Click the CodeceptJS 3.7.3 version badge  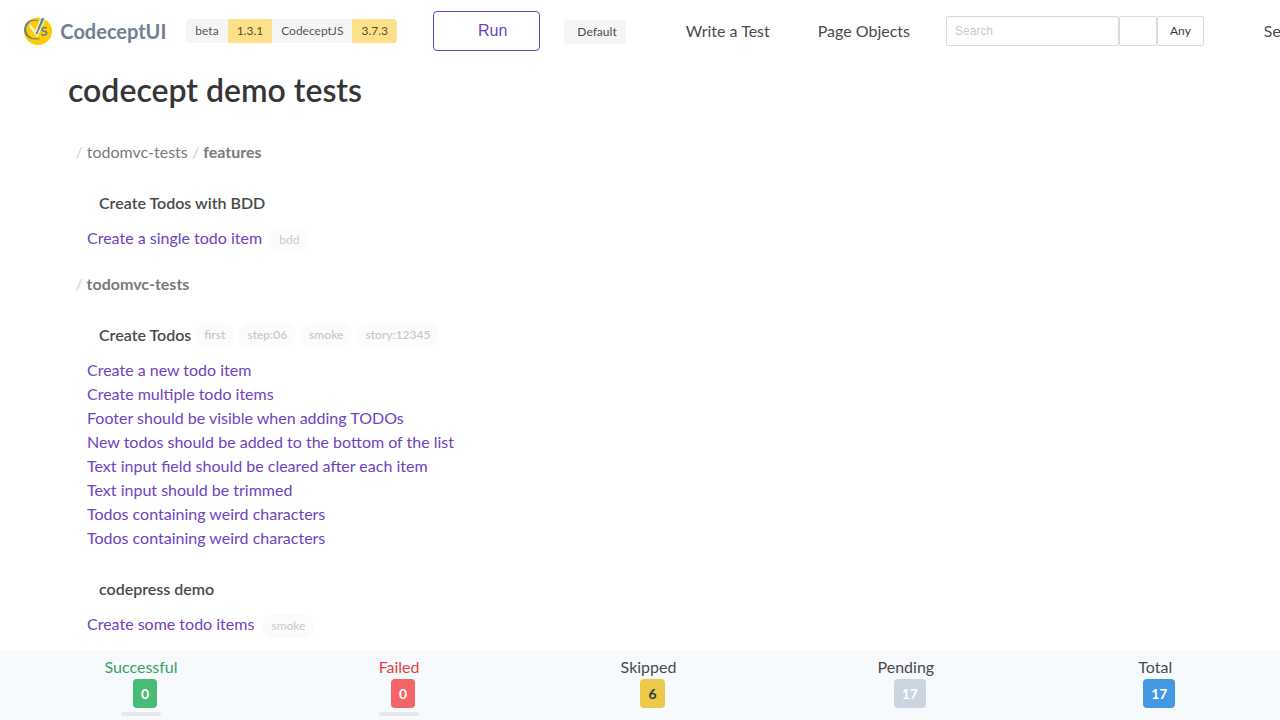pos(374,31)
